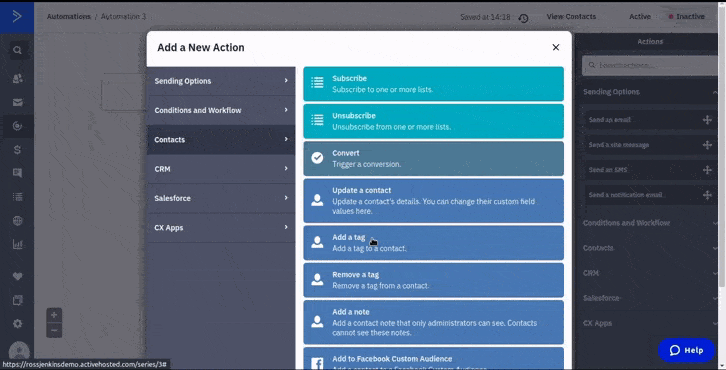Open the pages icon above settings gear

click(x=18, y=300)
